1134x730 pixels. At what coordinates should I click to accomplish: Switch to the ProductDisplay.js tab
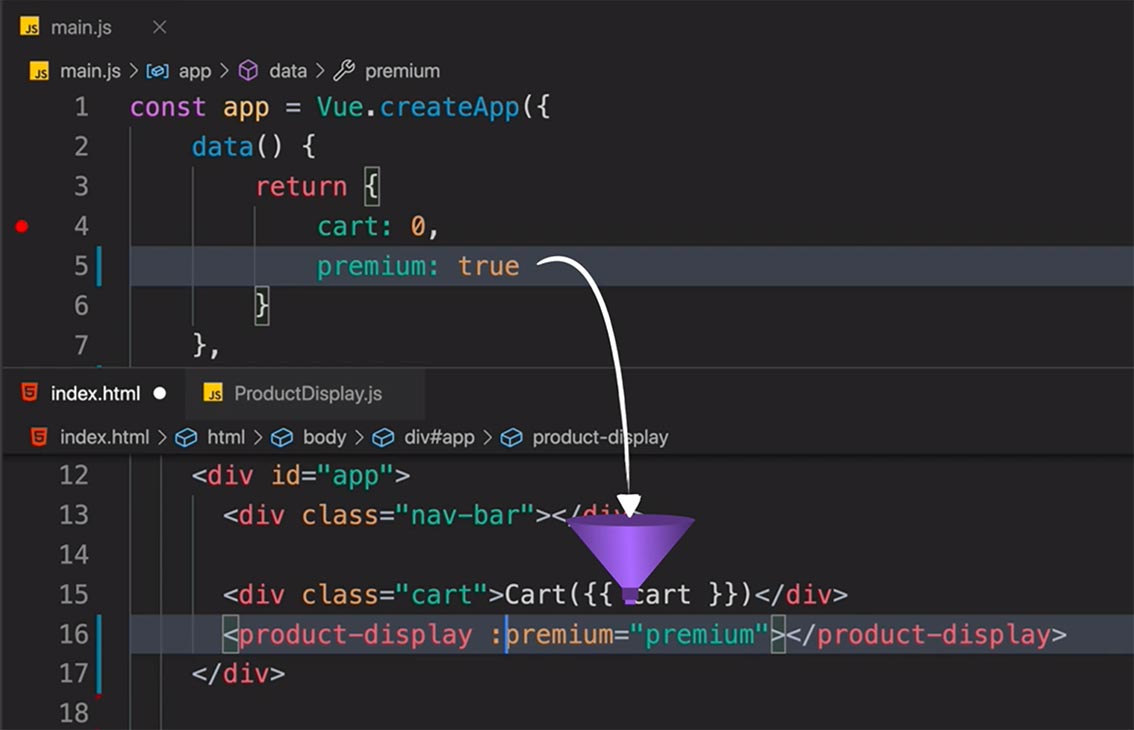point(307,393)
